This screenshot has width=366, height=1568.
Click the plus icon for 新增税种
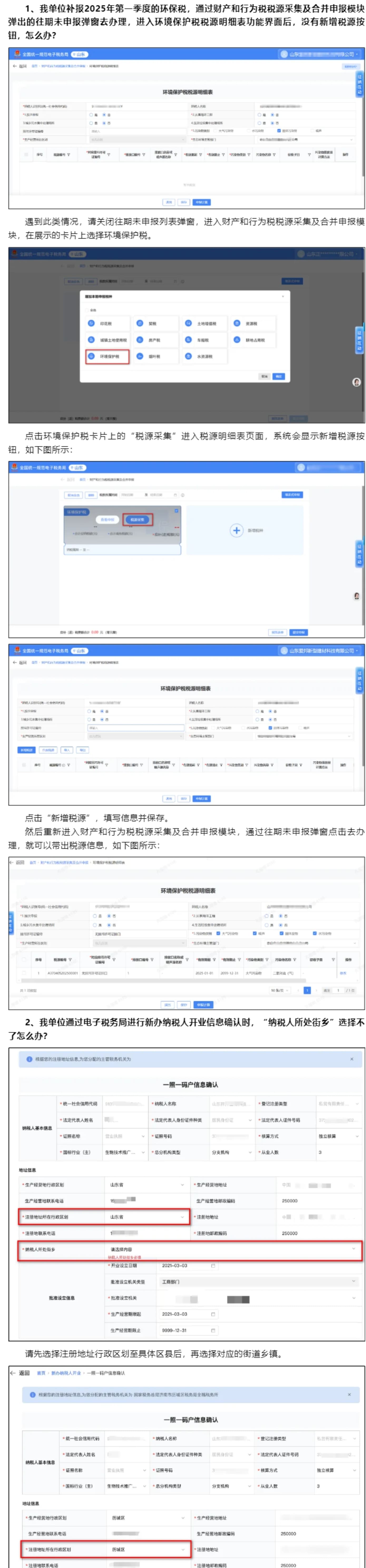[x=236, y=530]
